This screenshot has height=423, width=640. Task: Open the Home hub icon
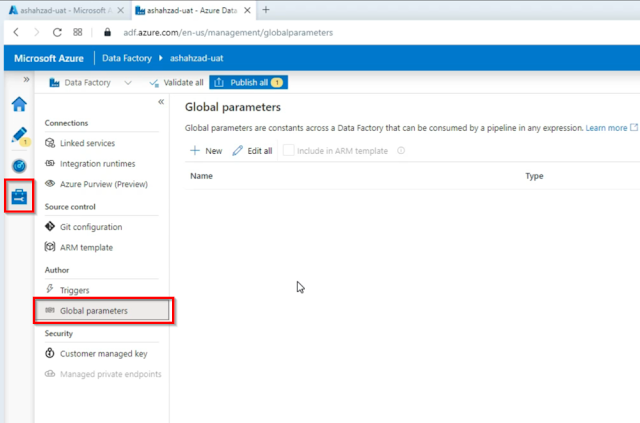19,104
